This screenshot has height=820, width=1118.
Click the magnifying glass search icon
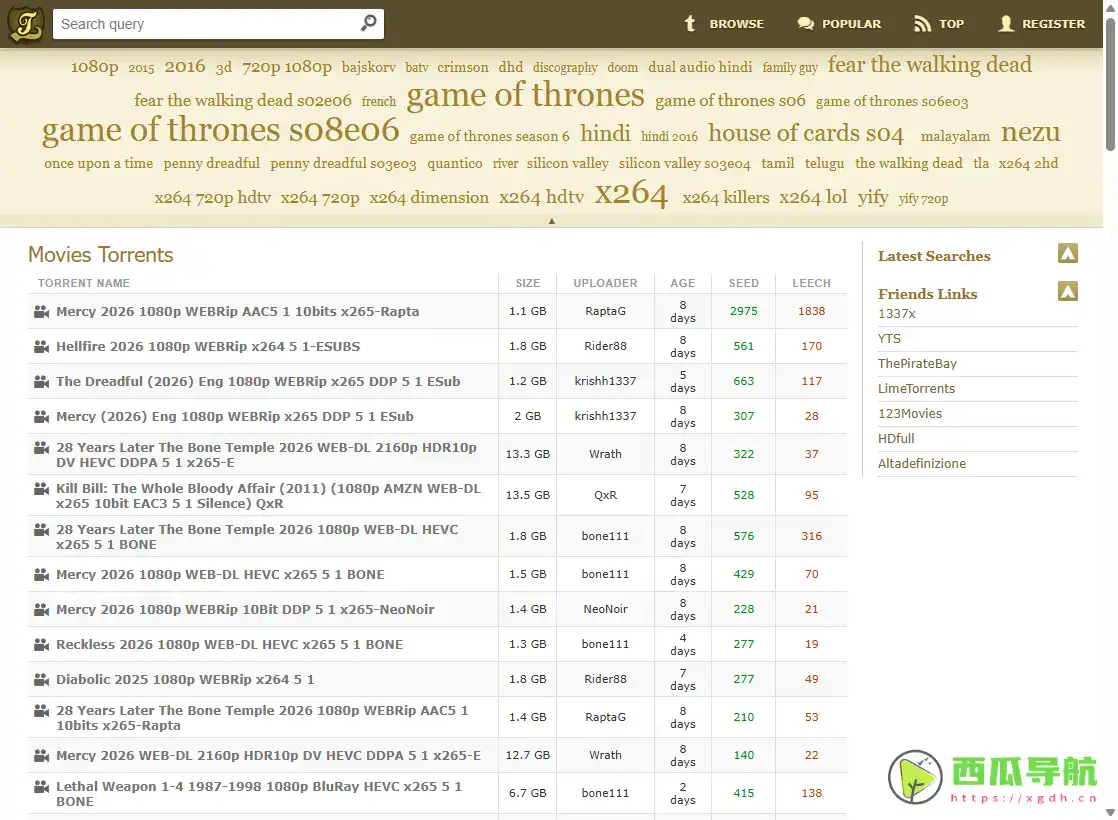tap(367, 23)
